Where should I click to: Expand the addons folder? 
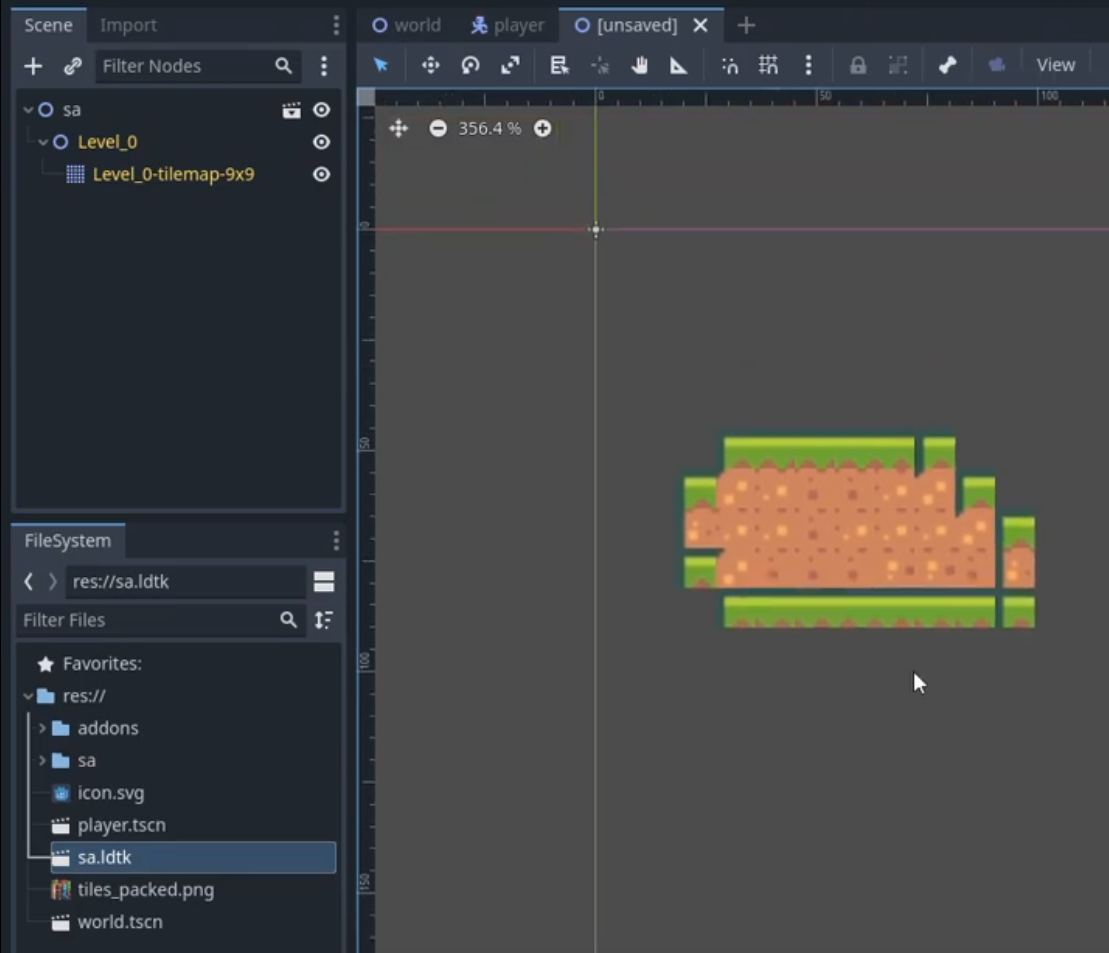tap(42, 728)
